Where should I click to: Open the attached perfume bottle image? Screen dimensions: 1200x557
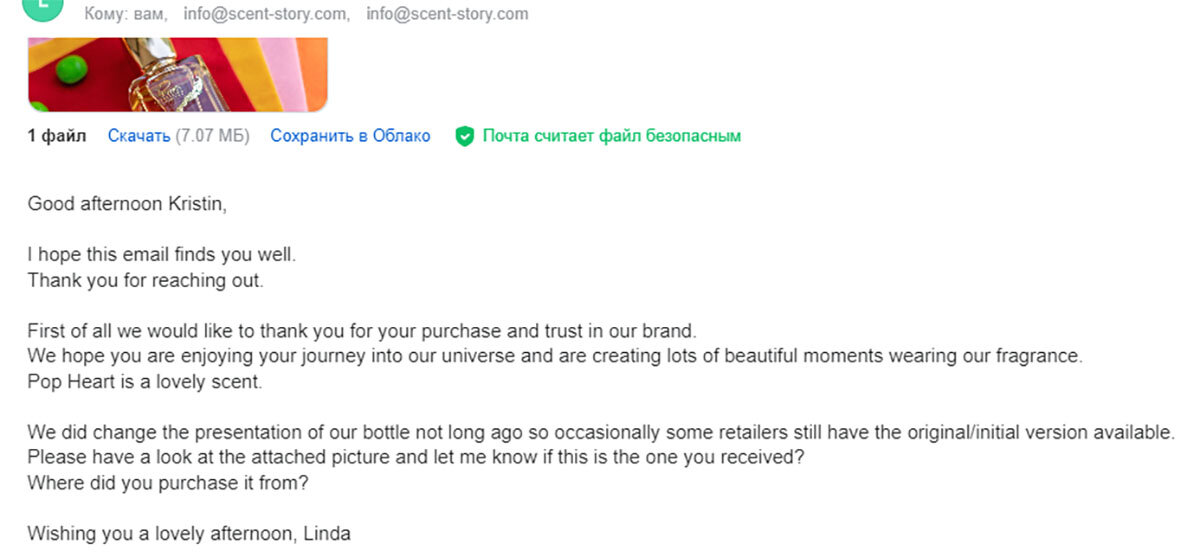(x=177, y=74)
